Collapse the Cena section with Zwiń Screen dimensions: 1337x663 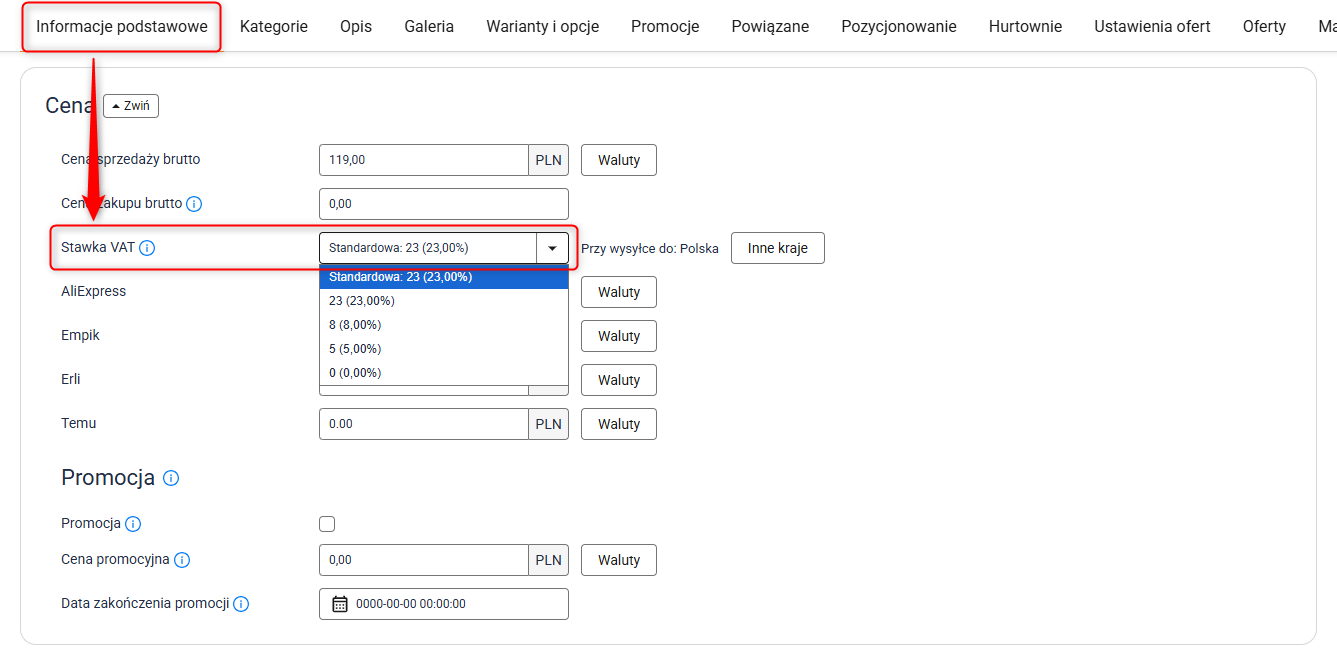click(x=131, y=106)
